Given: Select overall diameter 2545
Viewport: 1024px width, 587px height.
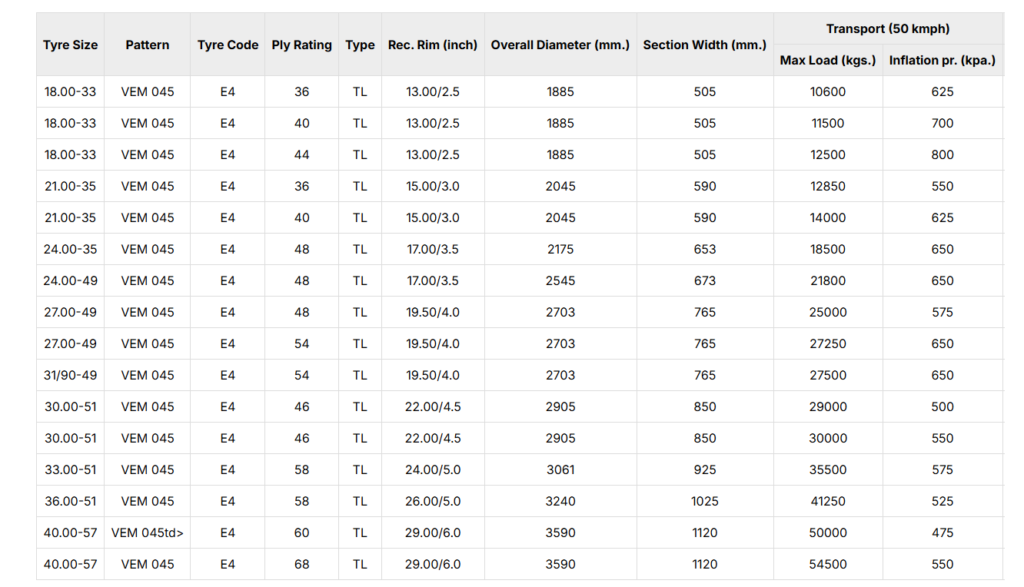Looking at the screenshot, I should pyautogui.click(x=560, y=281).
